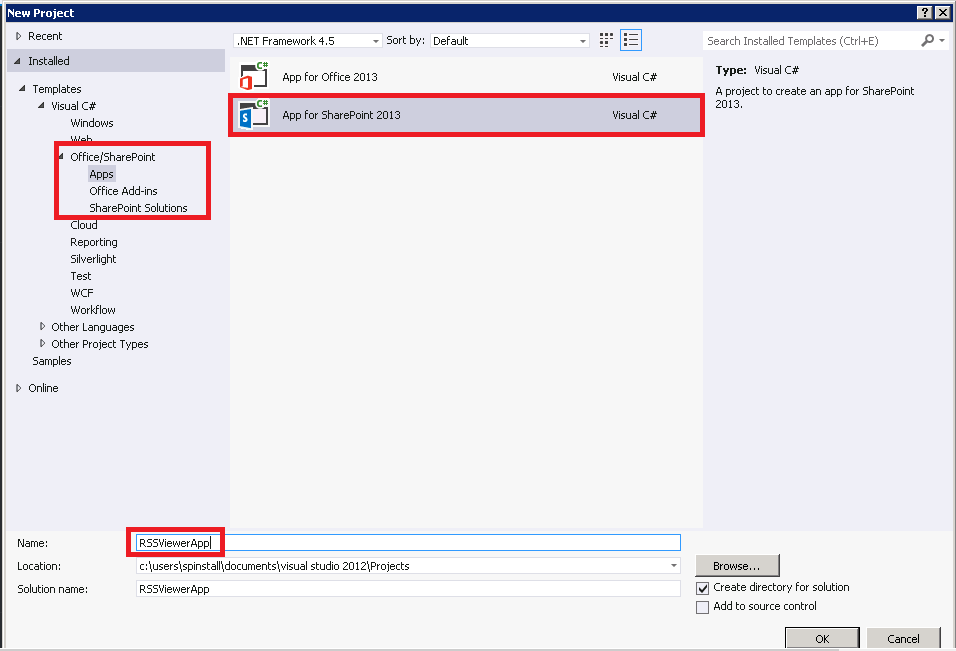Toggle Create directory for solution checkbox
956x651 pixels.
pyautogui.click(x=702, y=588)
